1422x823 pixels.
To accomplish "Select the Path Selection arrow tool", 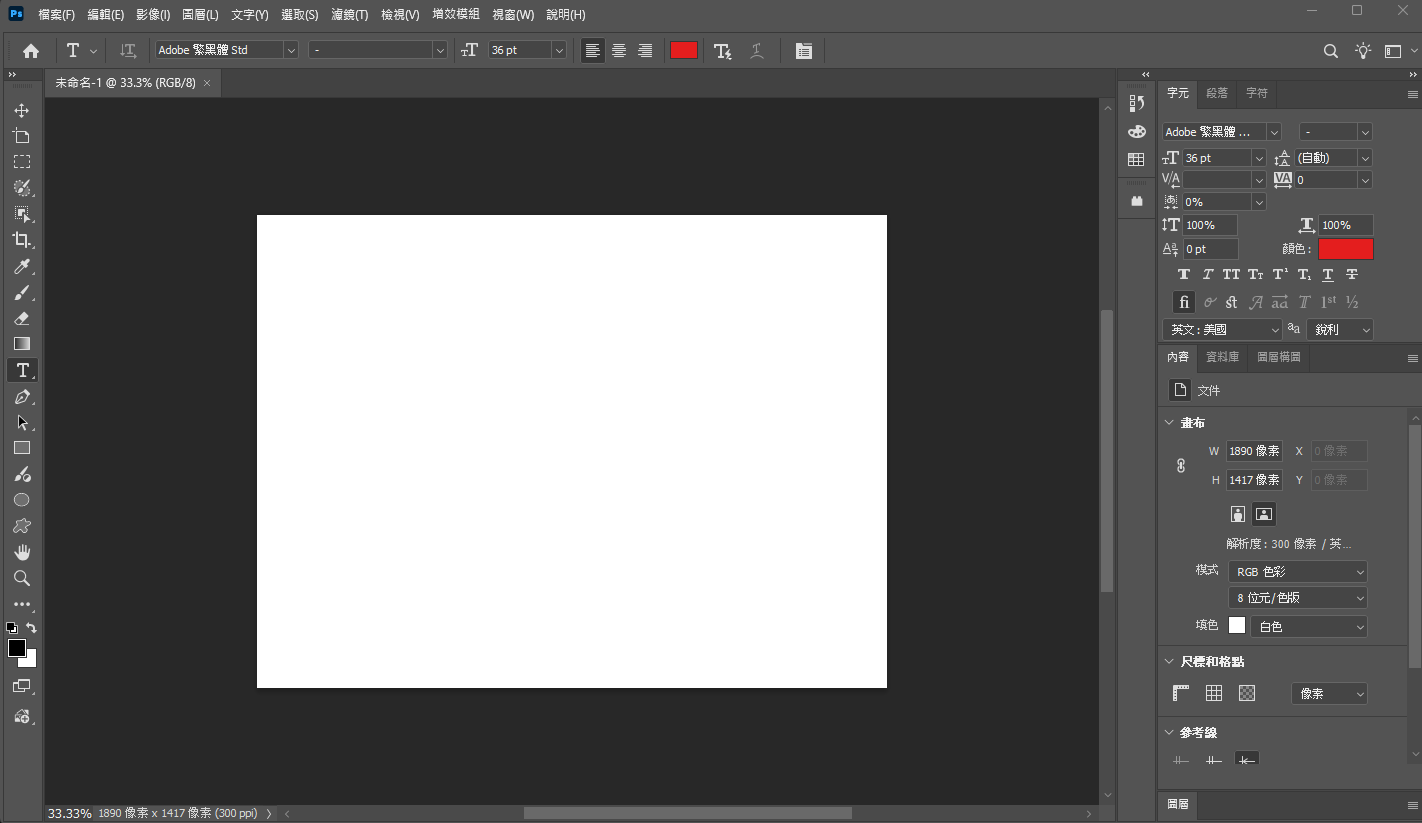I will pos(22,422).
